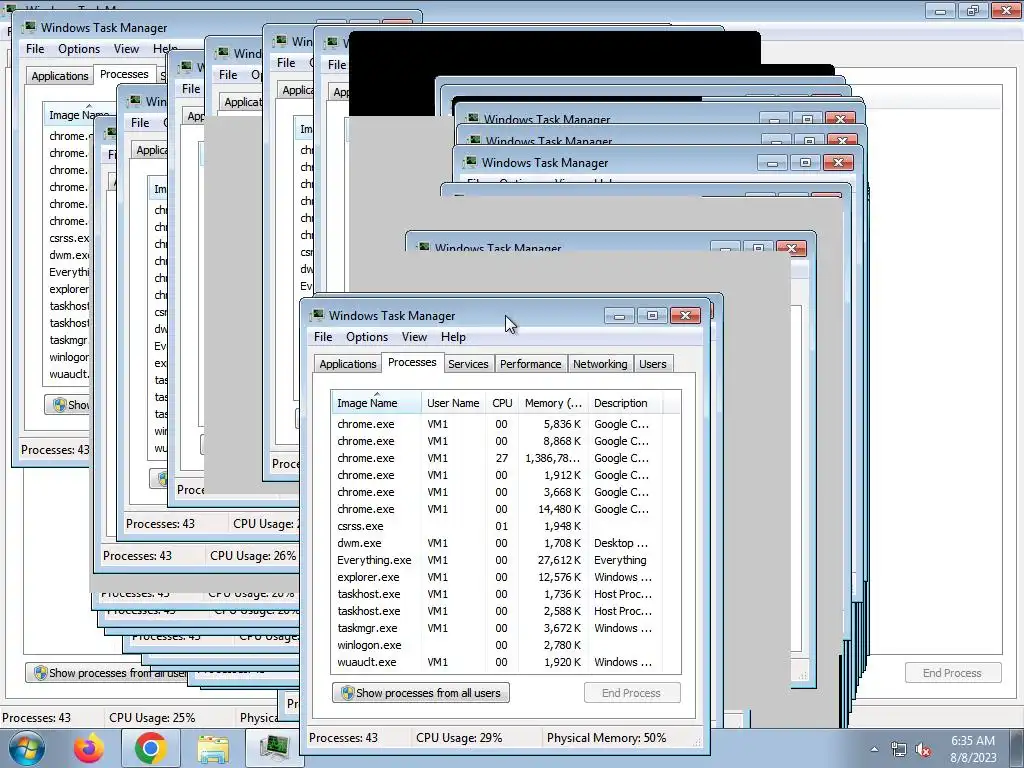Open View menu in leftmost Task Manager window
The image size is (1024, 768).
coord(126,49)
